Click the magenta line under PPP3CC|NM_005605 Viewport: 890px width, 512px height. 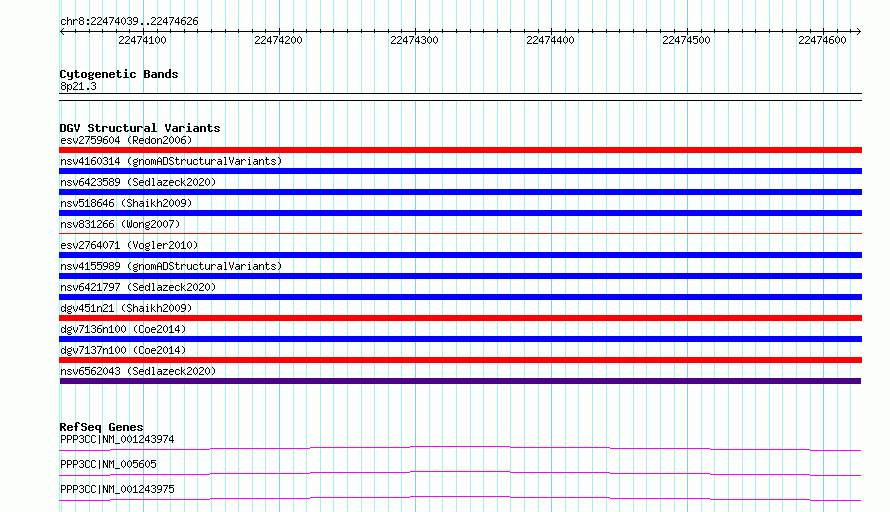point(460,473)
